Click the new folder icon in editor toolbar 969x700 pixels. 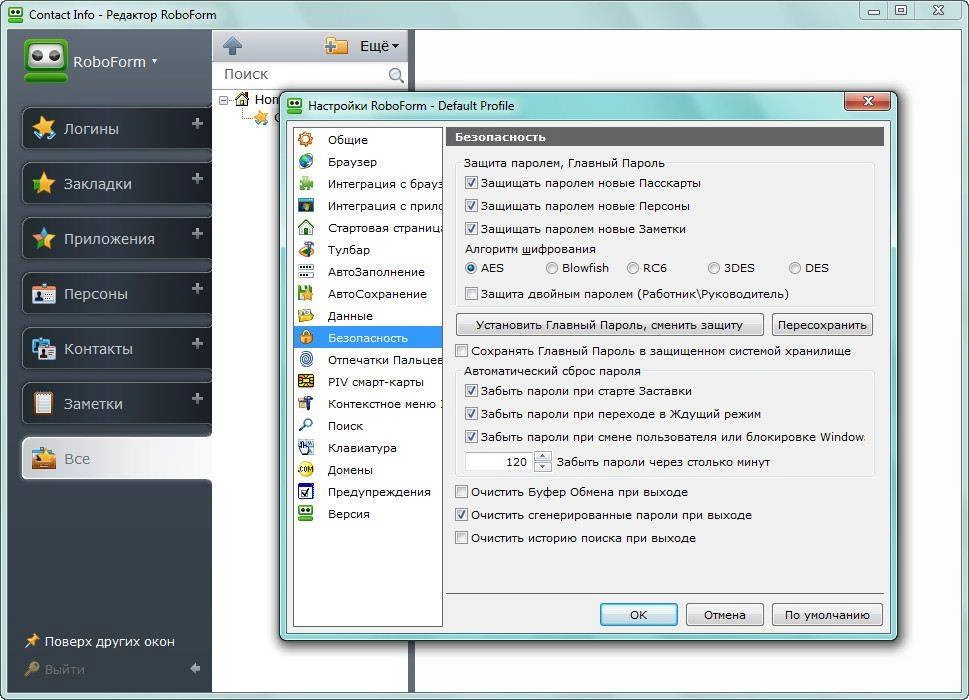336,46
